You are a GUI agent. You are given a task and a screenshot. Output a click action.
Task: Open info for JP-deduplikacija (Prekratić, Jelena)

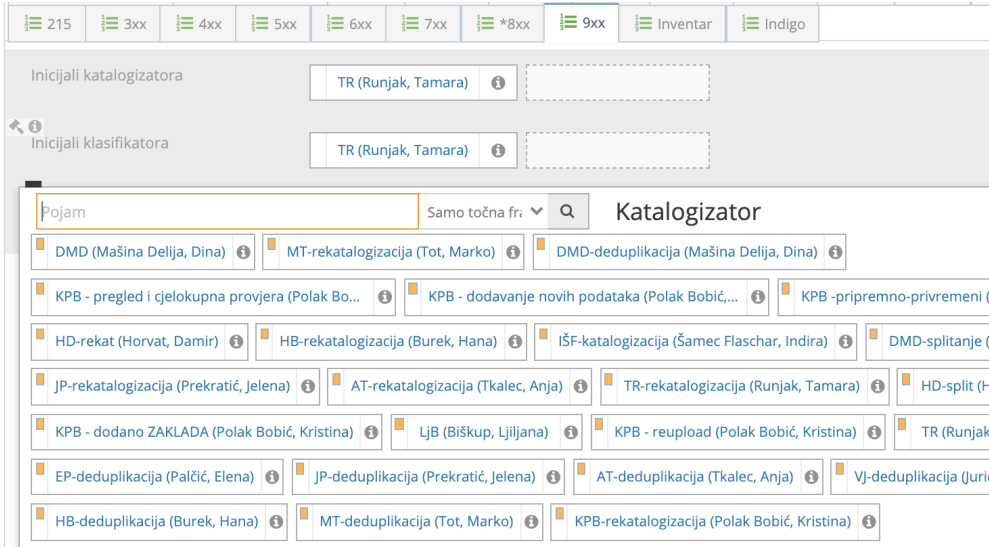tap(553, 478)
